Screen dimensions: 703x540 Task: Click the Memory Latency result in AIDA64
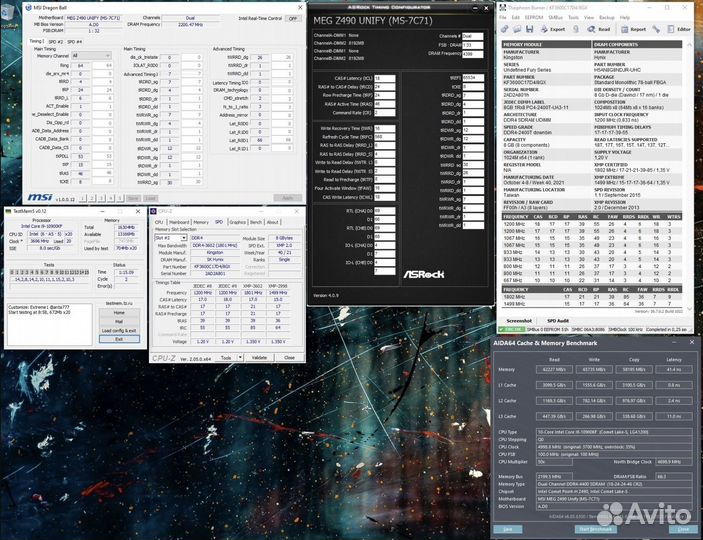[x=673, y=370]
